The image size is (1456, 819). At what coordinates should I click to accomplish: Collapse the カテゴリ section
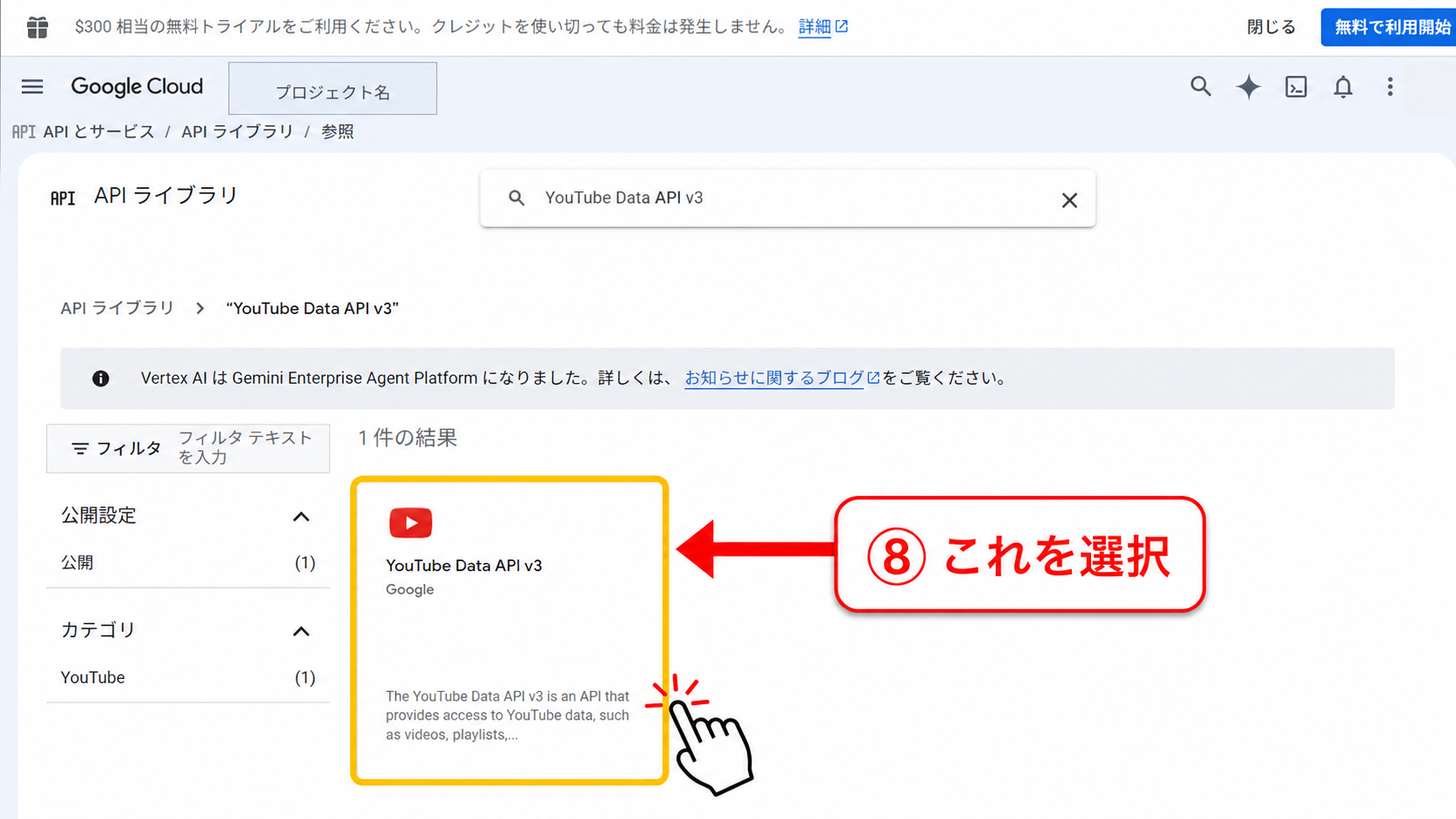301,631
